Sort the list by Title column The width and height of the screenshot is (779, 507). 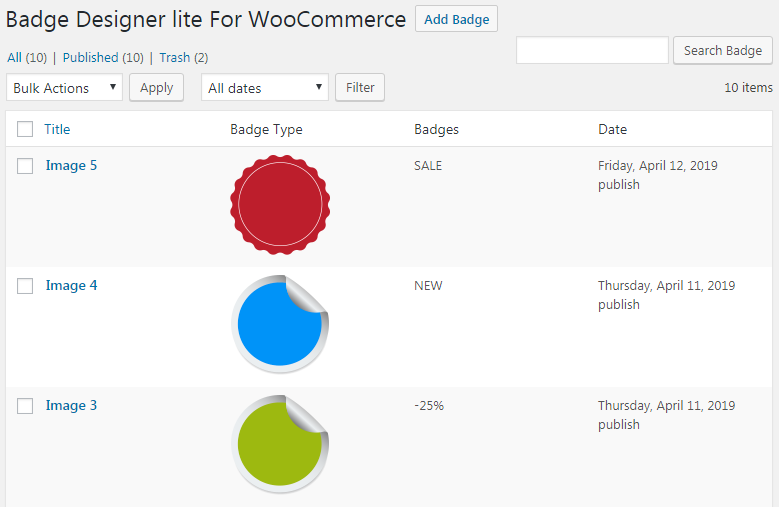[x=57, y=129]
